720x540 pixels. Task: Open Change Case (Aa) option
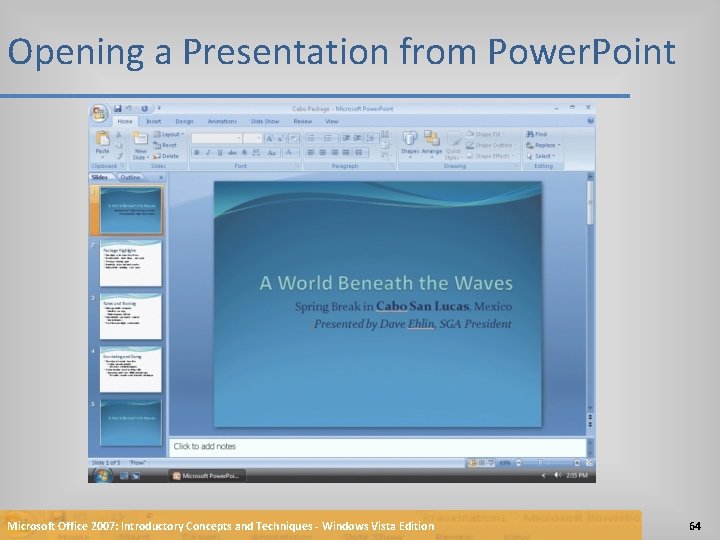271,152
